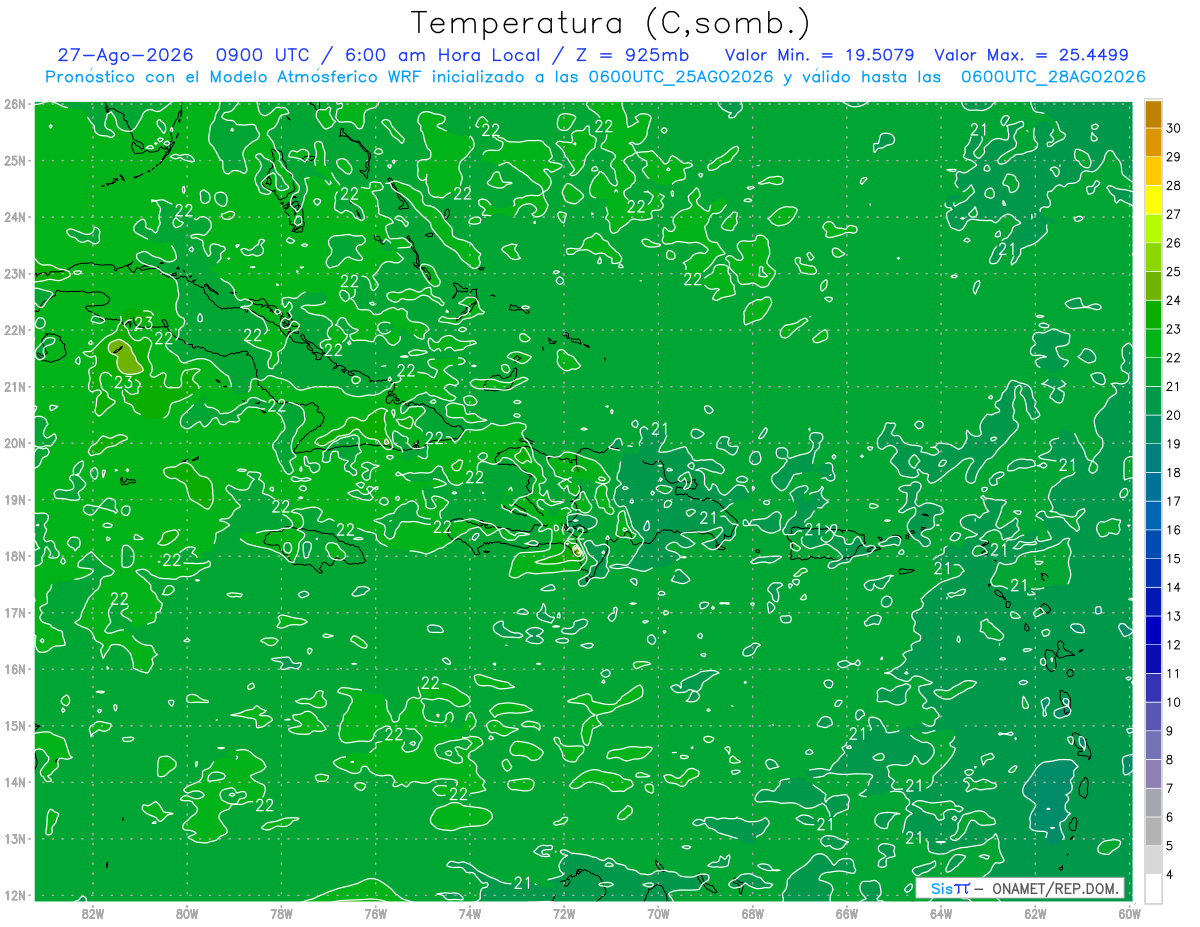Click the 19N latitude axis label
1200x927 pixels.
[x=14, y=499]
